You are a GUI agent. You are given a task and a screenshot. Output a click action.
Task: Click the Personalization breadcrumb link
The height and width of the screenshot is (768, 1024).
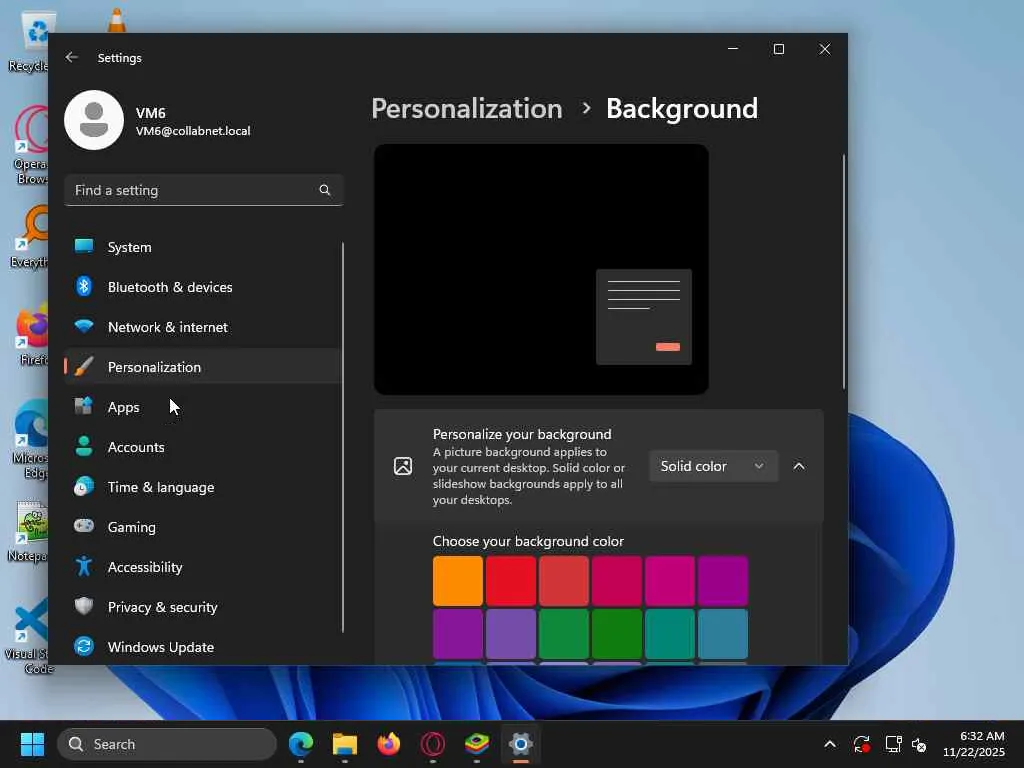point(466,108)
